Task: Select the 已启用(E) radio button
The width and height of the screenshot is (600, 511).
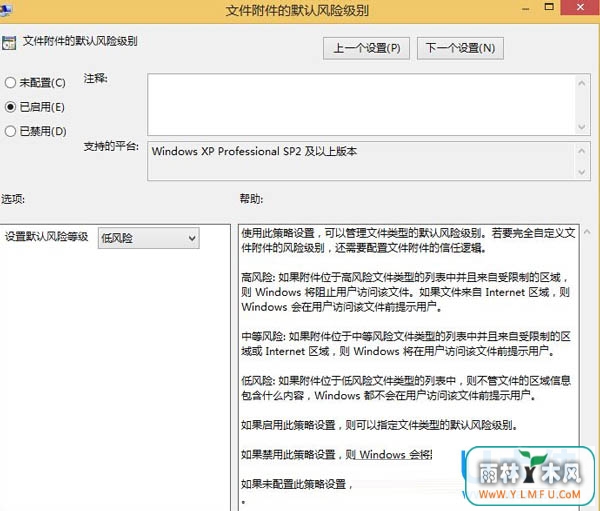Action: click(x=10, y=107)
